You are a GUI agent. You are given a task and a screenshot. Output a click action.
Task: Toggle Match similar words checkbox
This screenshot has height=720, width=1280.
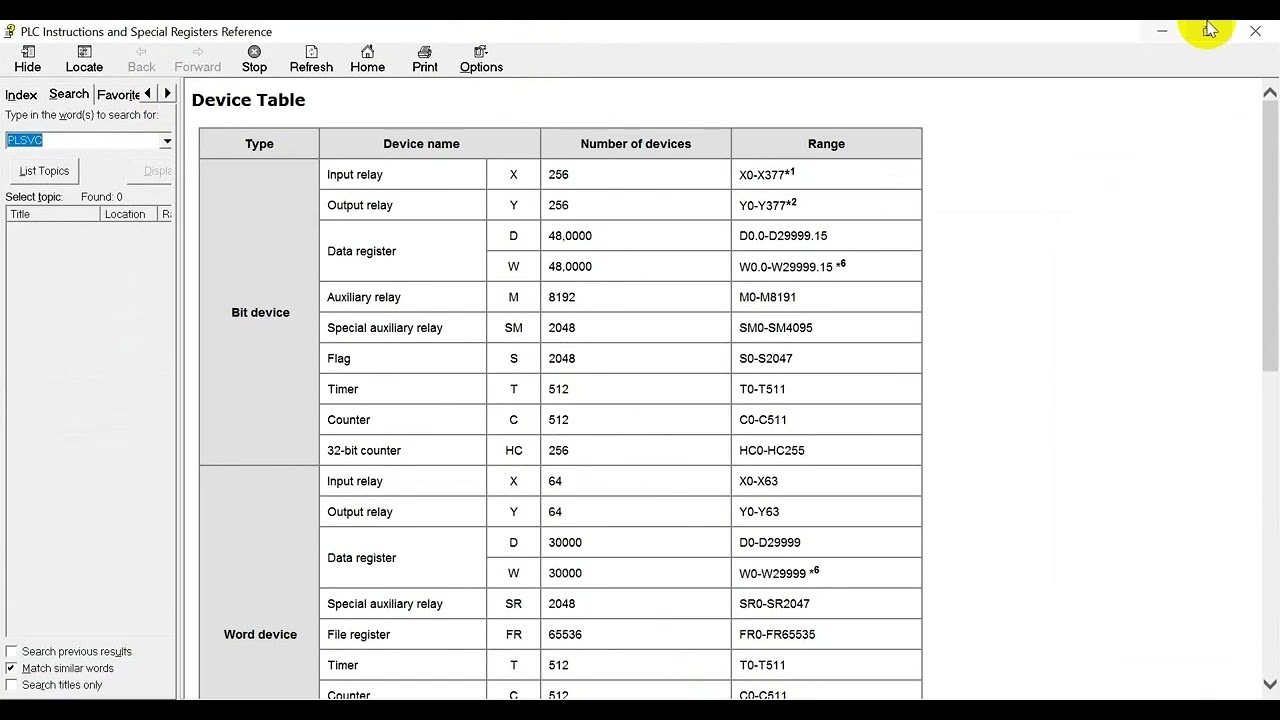point(12,668)
